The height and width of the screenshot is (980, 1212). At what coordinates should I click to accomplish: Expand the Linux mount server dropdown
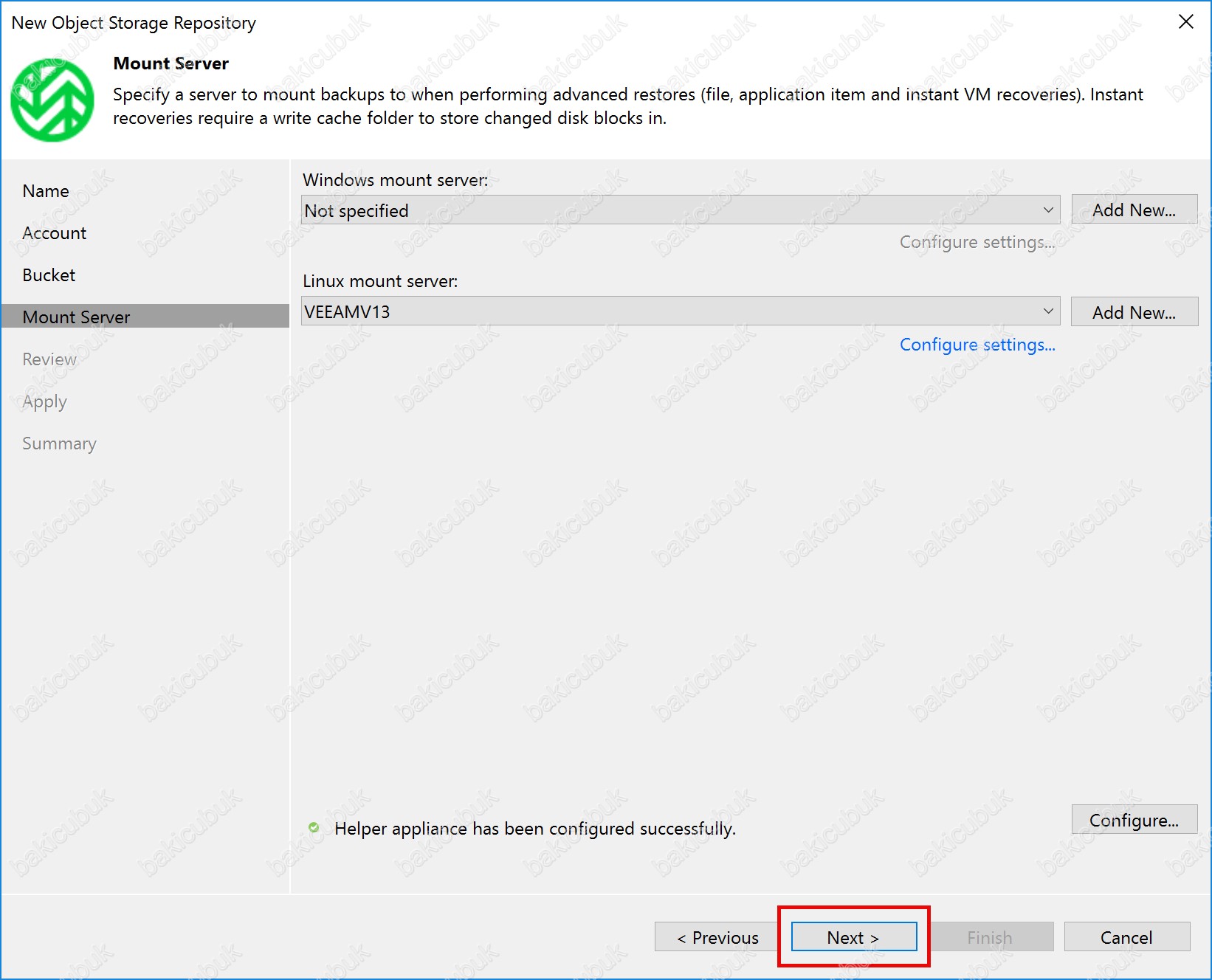click(1047, 311)
